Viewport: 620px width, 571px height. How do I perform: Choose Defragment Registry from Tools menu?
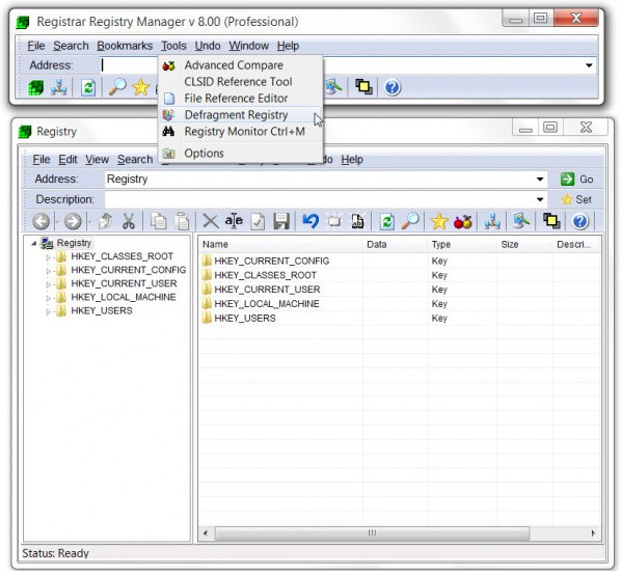(x=240, y=115)
